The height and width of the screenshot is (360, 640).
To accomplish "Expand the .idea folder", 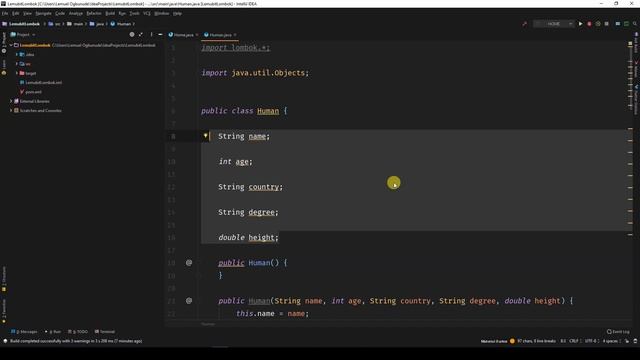I will [x=17, y=54].
